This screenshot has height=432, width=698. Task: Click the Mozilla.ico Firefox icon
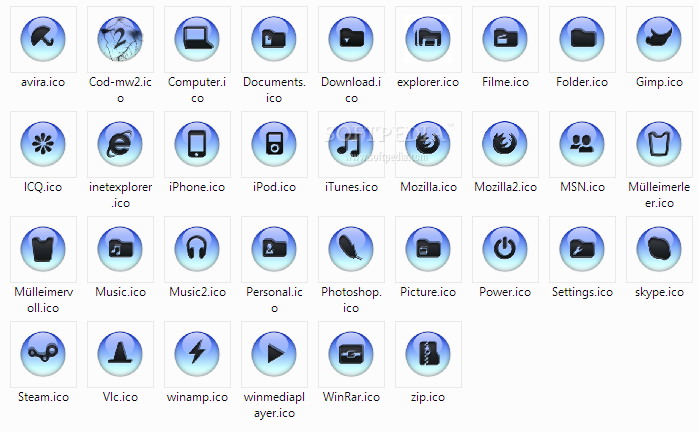pyautogui.click(x=428, y=144)
